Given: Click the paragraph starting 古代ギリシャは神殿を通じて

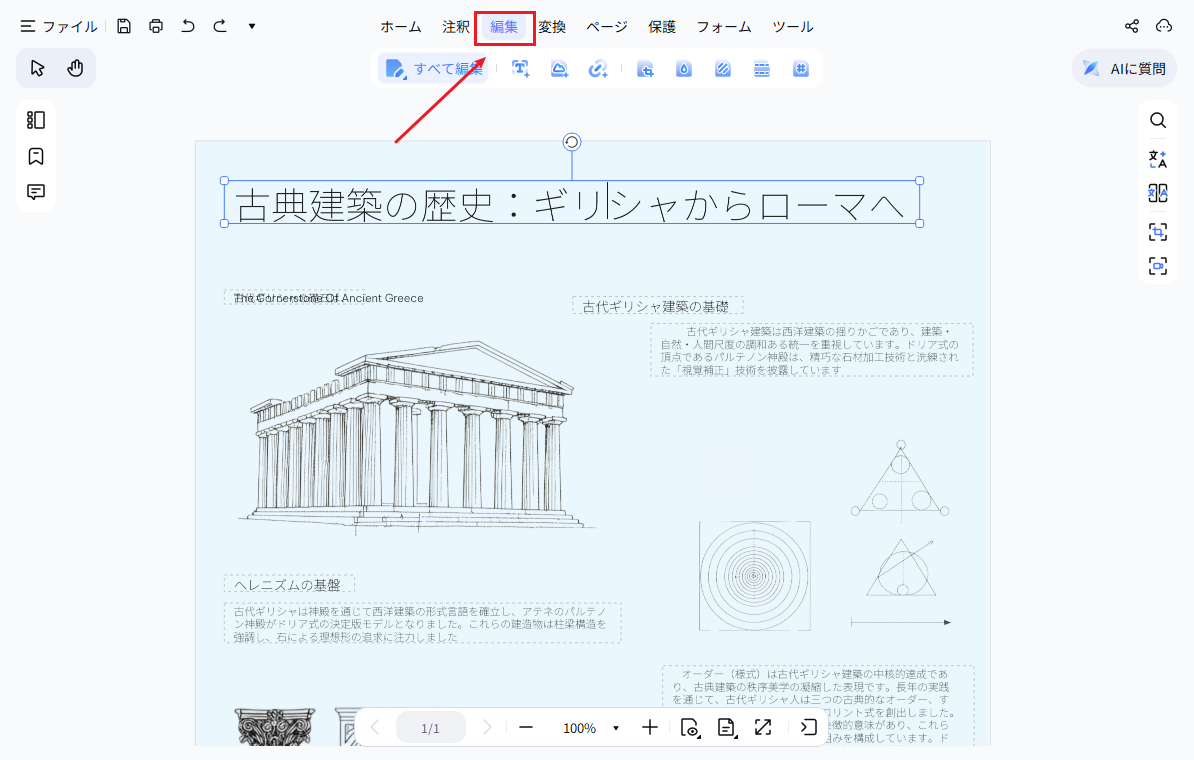Looking at the screenshot, I should (423, 624).
